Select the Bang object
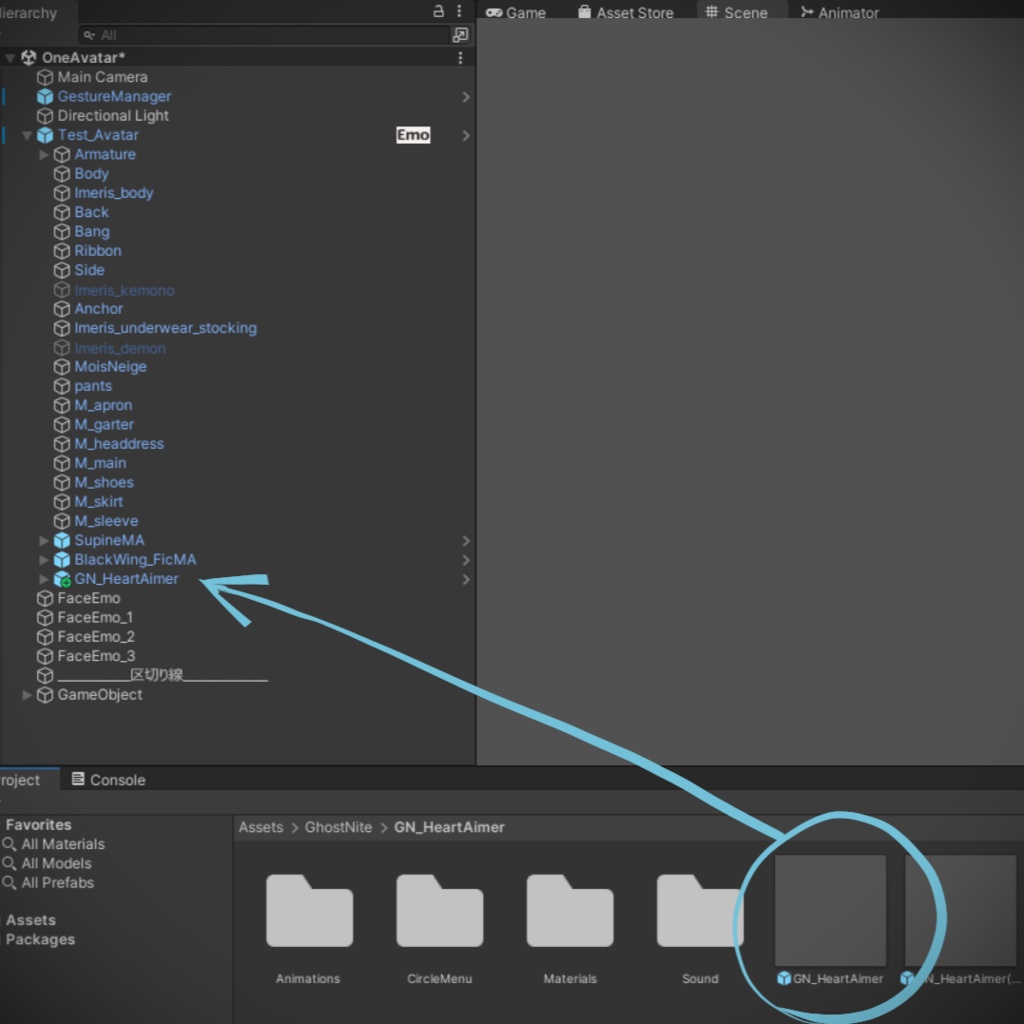 click(92, 232)
